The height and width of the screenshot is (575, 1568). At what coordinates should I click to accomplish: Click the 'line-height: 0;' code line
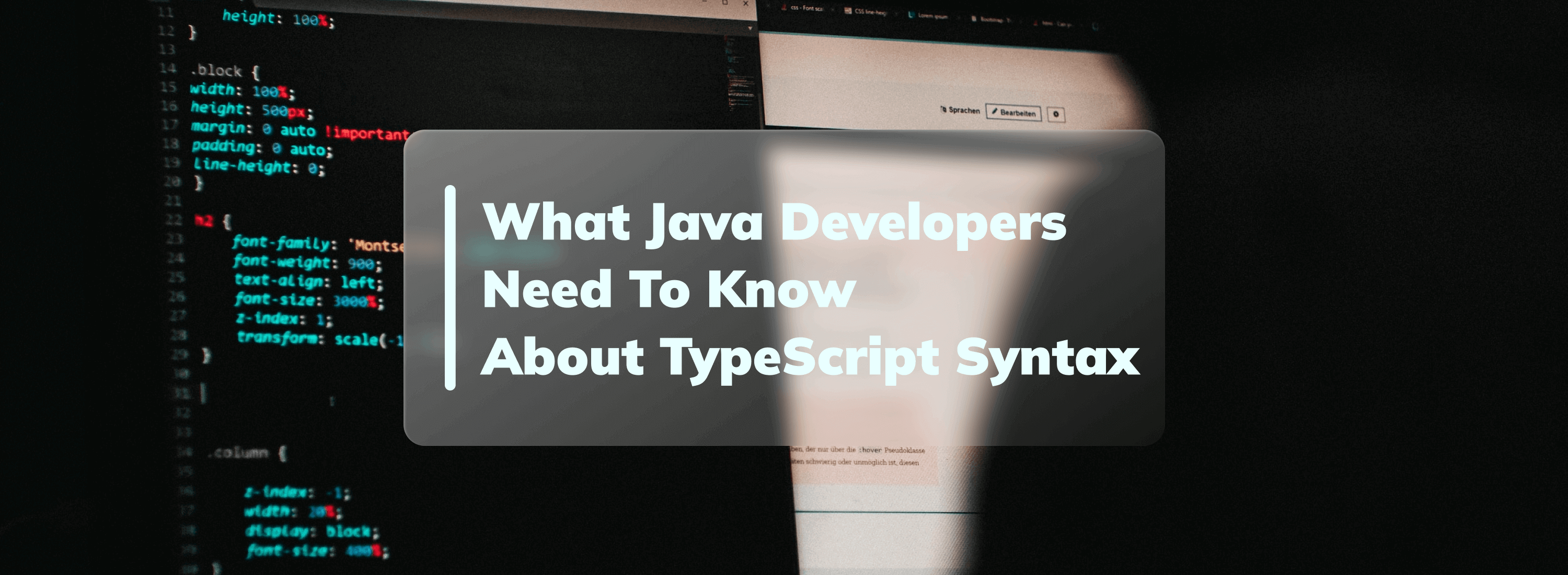[x=259, y=166]
